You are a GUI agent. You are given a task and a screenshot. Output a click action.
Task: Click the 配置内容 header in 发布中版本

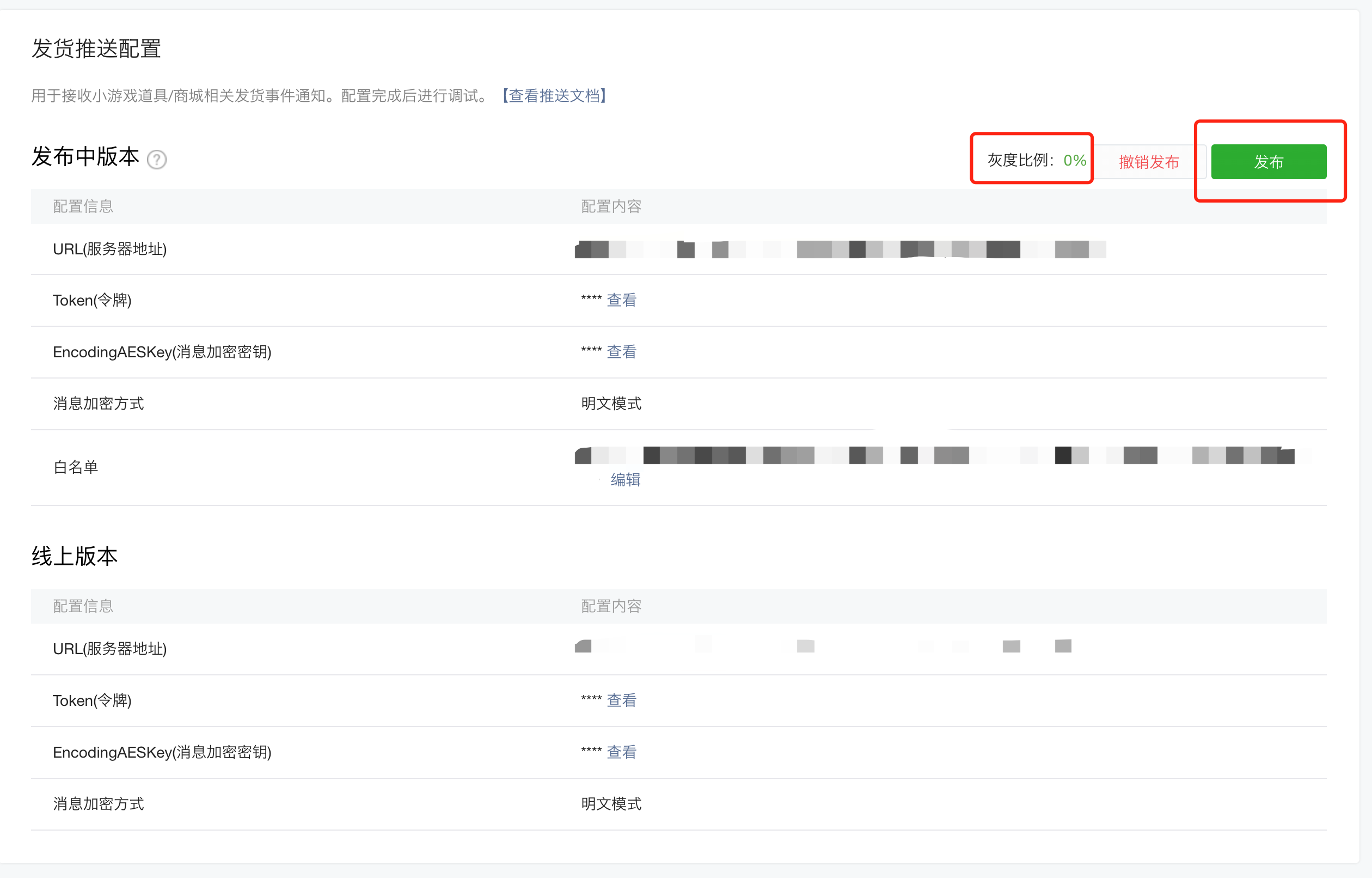pyautogui.click(x=611, y=206)
